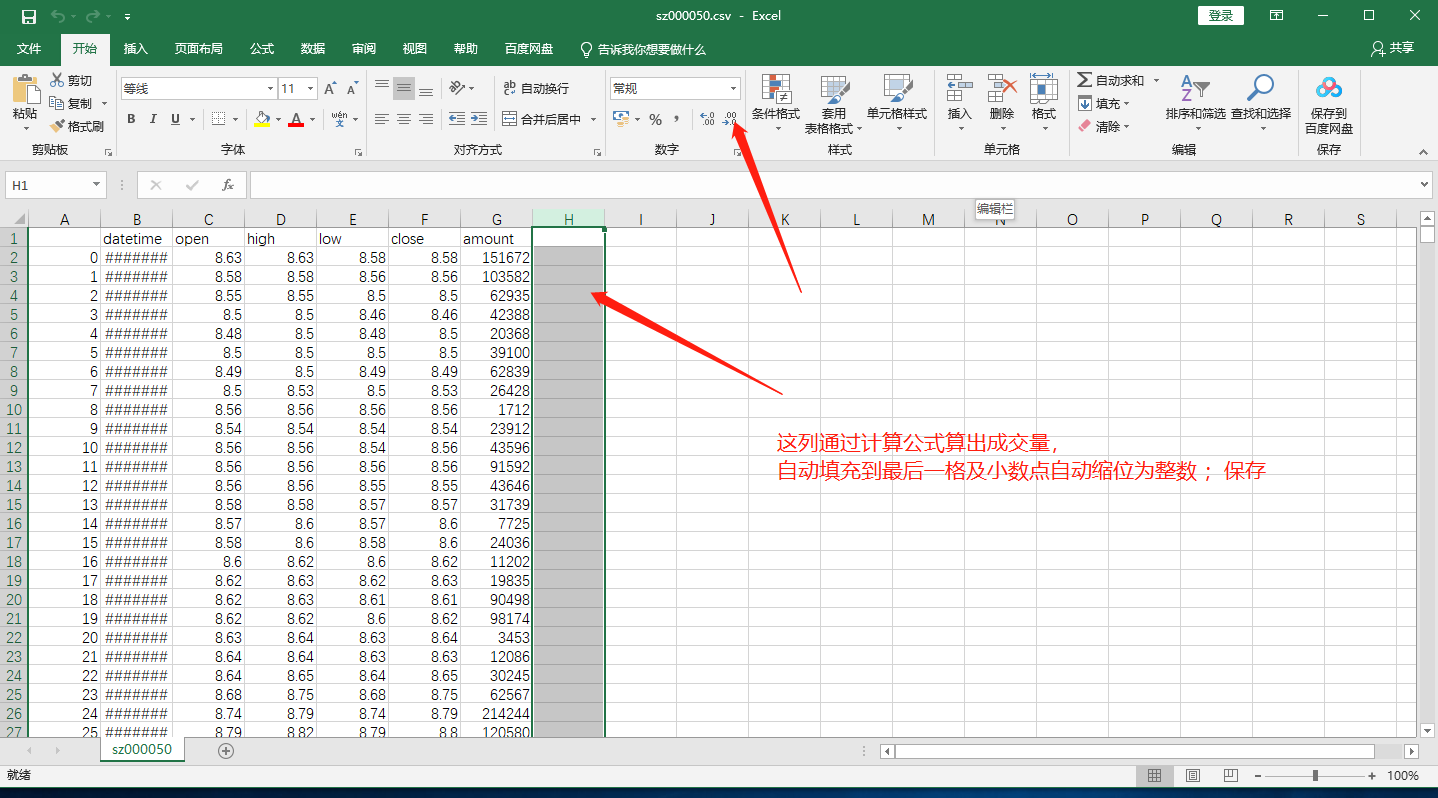
Task: Open the File (文件) tab
Action: pos(29,48)
